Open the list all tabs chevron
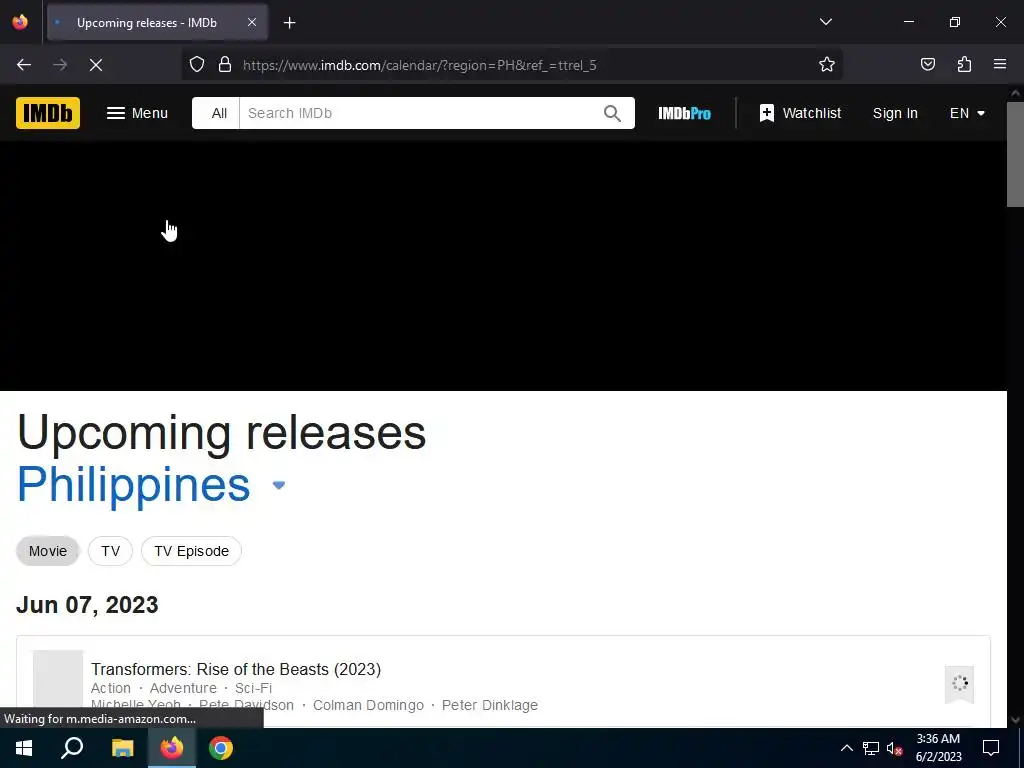 point(825,22)
